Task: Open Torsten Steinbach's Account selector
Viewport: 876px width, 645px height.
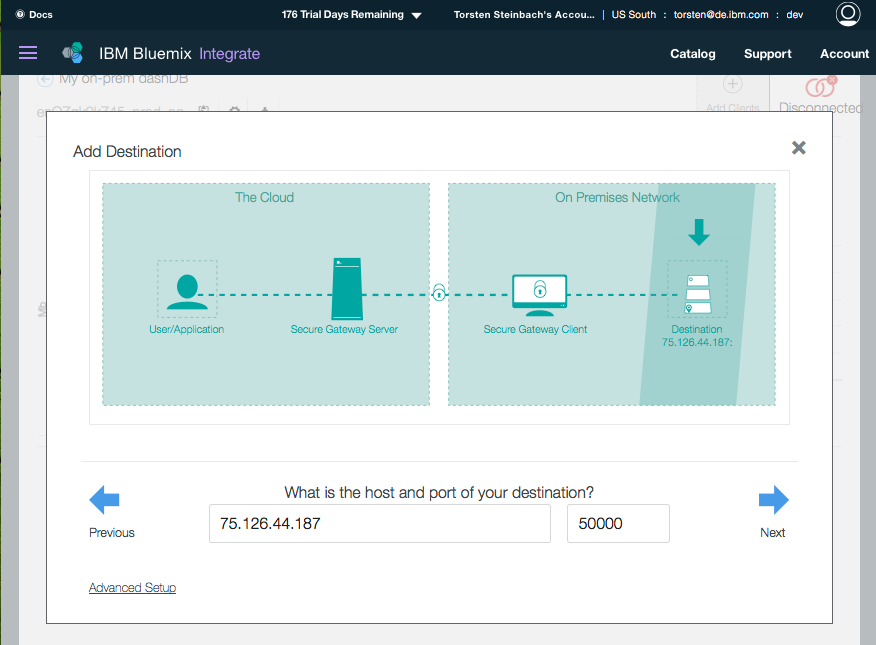Action: 524,15
